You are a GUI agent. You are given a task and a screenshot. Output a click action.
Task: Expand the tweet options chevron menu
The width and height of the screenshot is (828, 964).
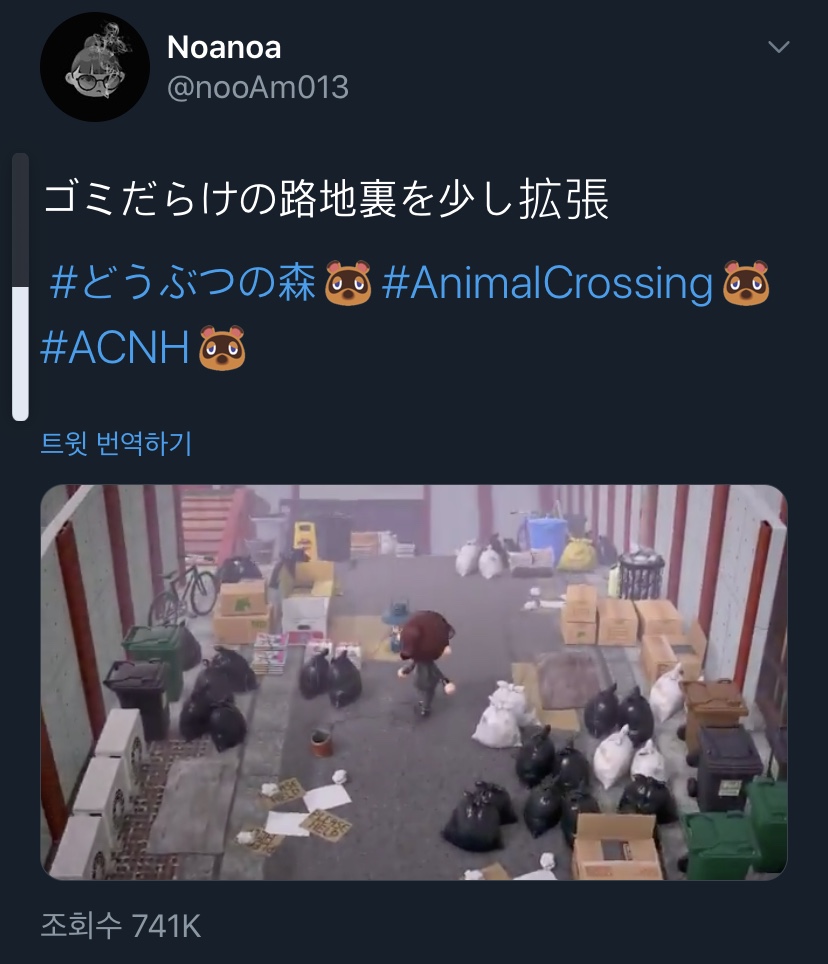779,47
